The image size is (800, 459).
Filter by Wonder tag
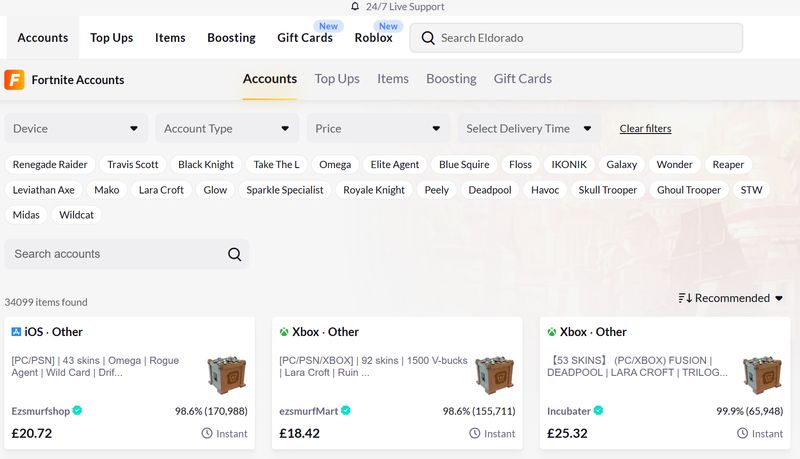674,164
